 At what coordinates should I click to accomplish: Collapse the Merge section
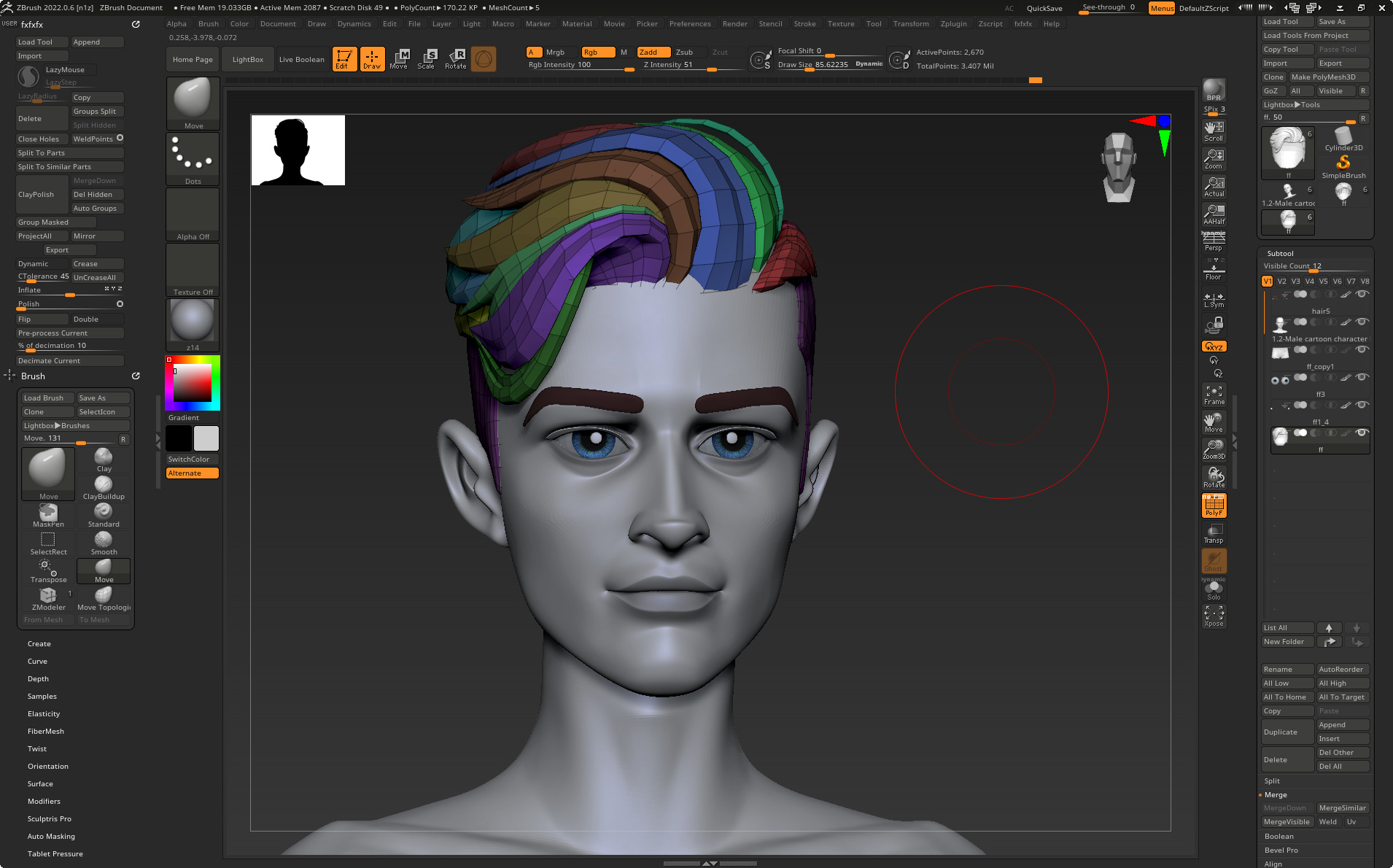coord(1276,795)
